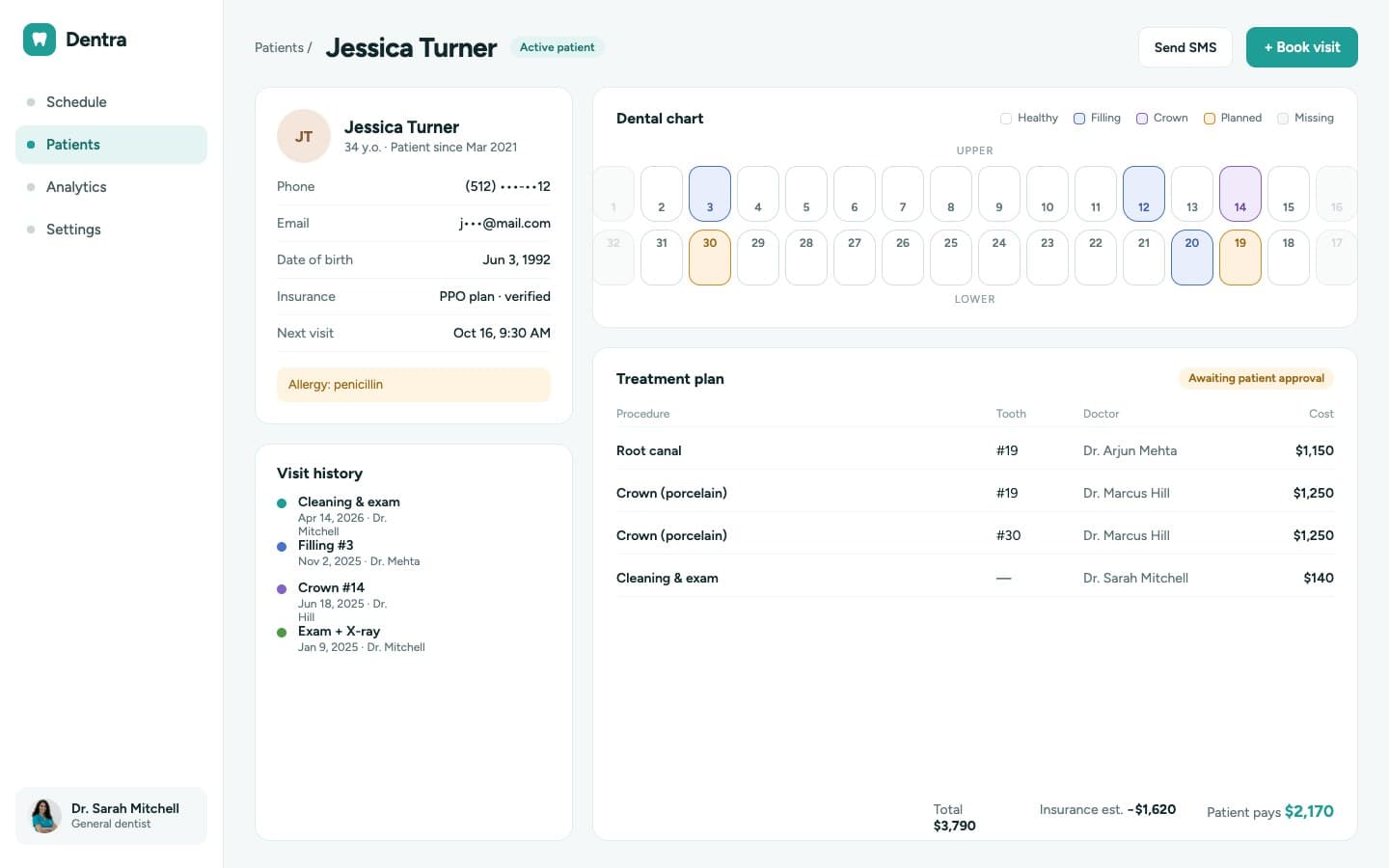Open the Schedule section
The height and width of the screenshot is (868, 1389).
click(x=111, y=102)
